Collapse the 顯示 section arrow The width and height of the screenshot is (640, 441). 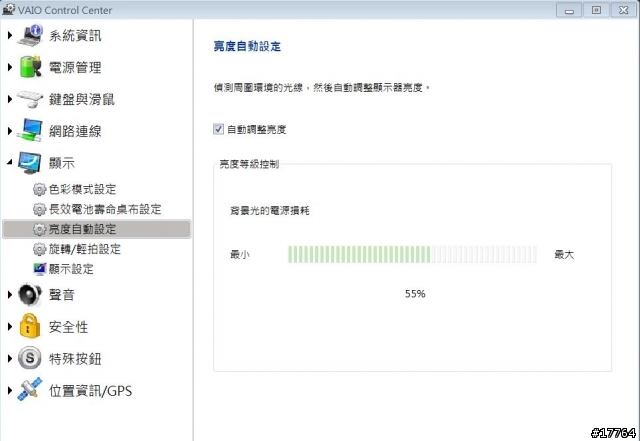(10, 163)
